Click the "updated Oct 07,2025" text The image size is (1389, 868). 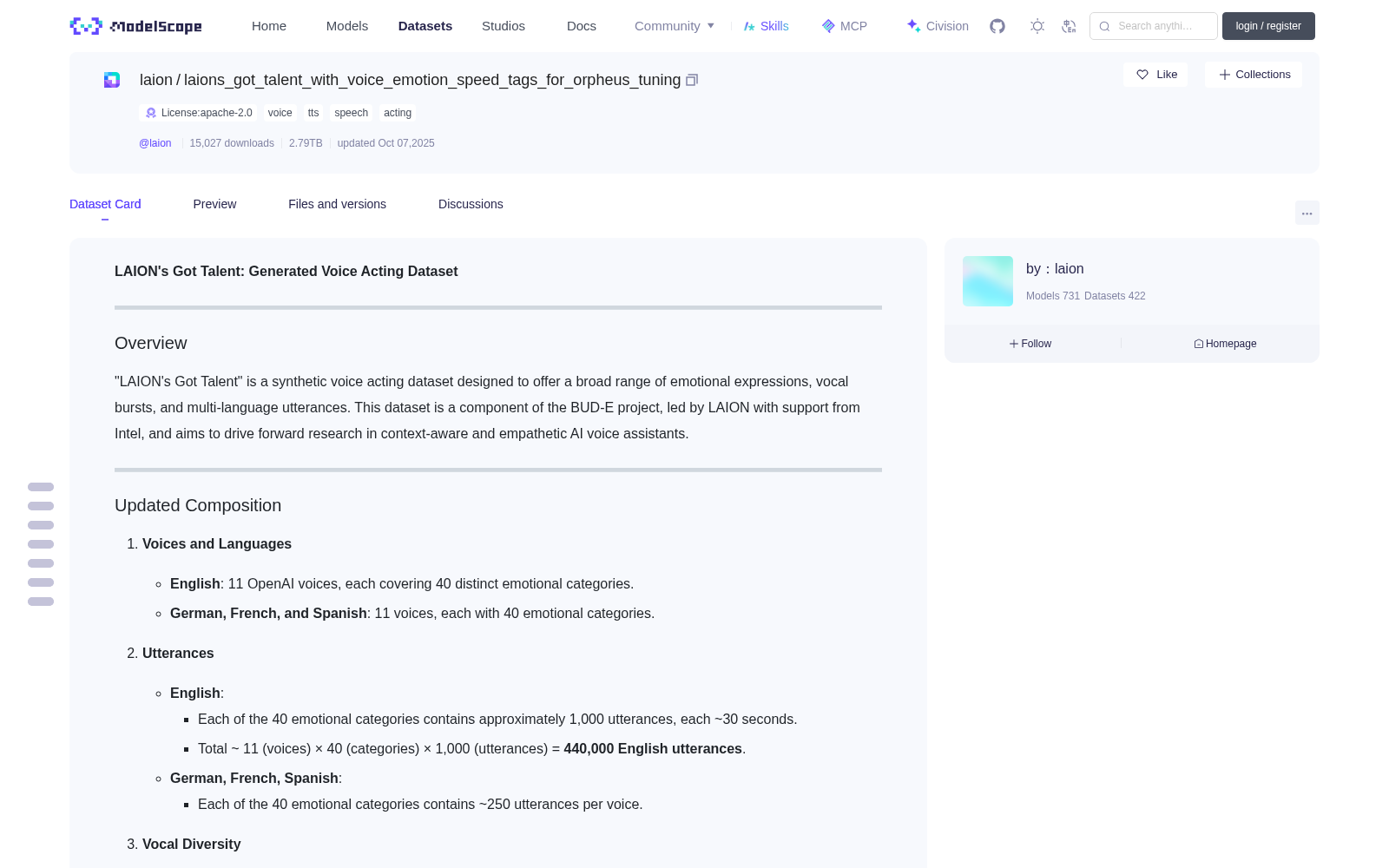click(386, 143)
